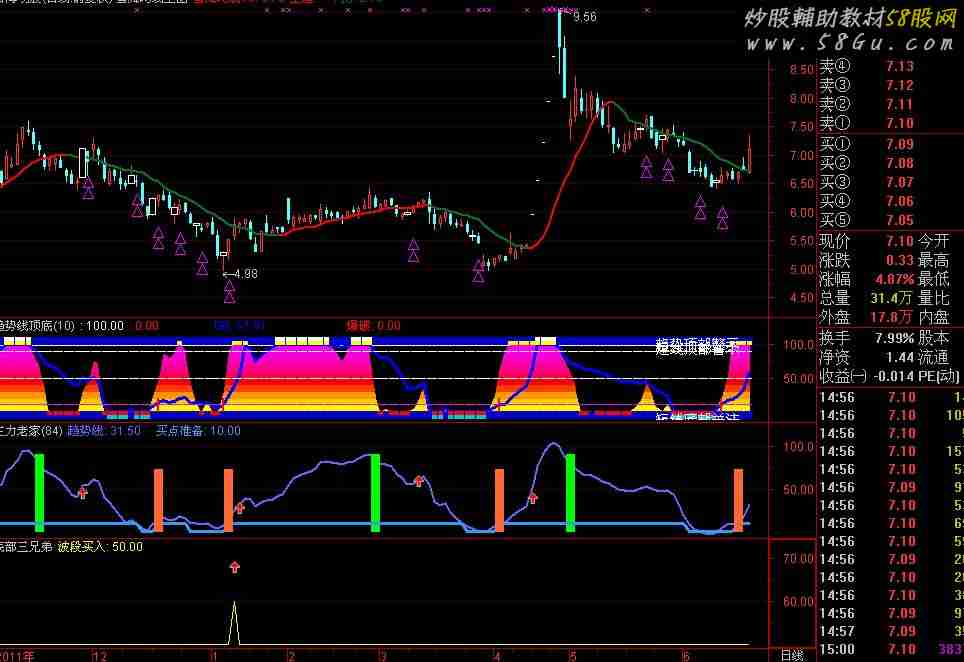964x662 pixels.
Task: Click the leftmost green bar in the 主力老家 panel
Action: point(40,491)
